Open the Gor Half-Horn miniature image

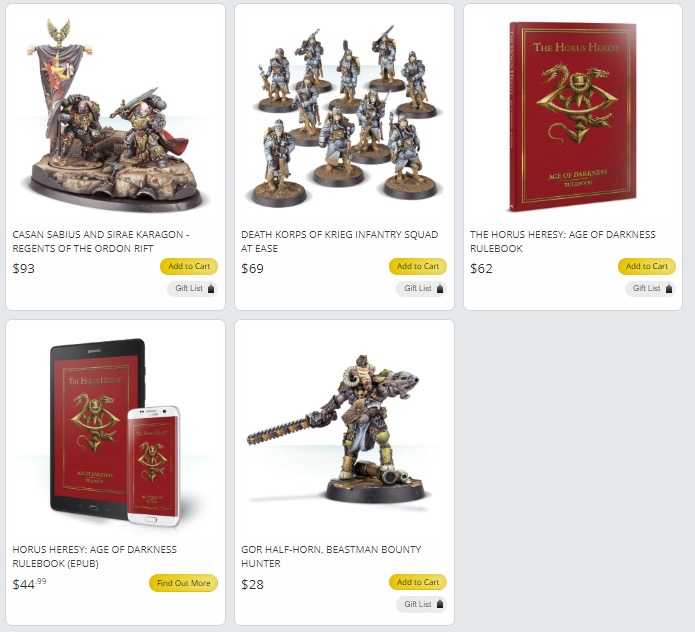(337, 432)
